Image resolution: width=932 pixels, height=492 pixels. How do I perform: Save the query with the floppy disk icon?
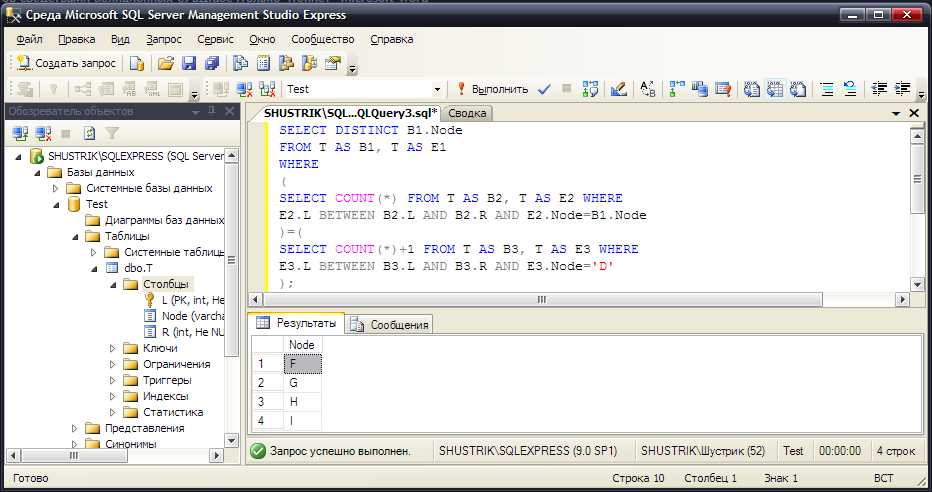[189, 63]
